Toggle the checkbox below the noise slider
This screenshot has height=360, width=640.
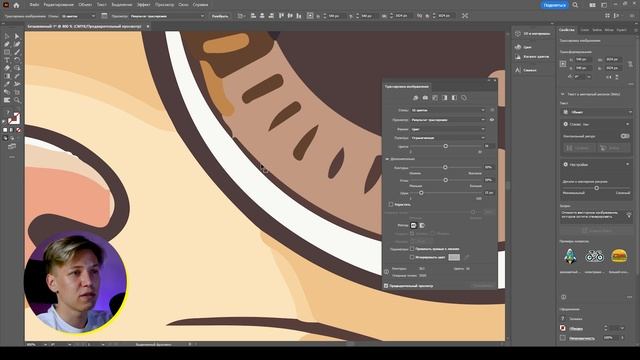coord(391,204)
